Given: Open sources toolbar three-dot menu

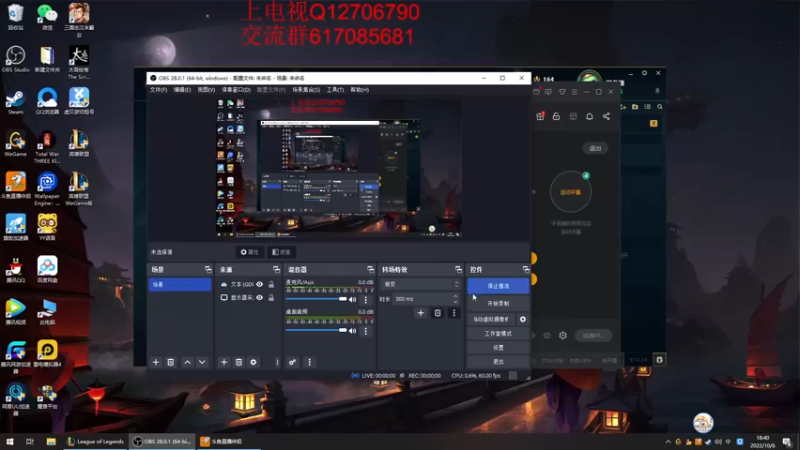Looking at the screenshot, I should (277, 362).
